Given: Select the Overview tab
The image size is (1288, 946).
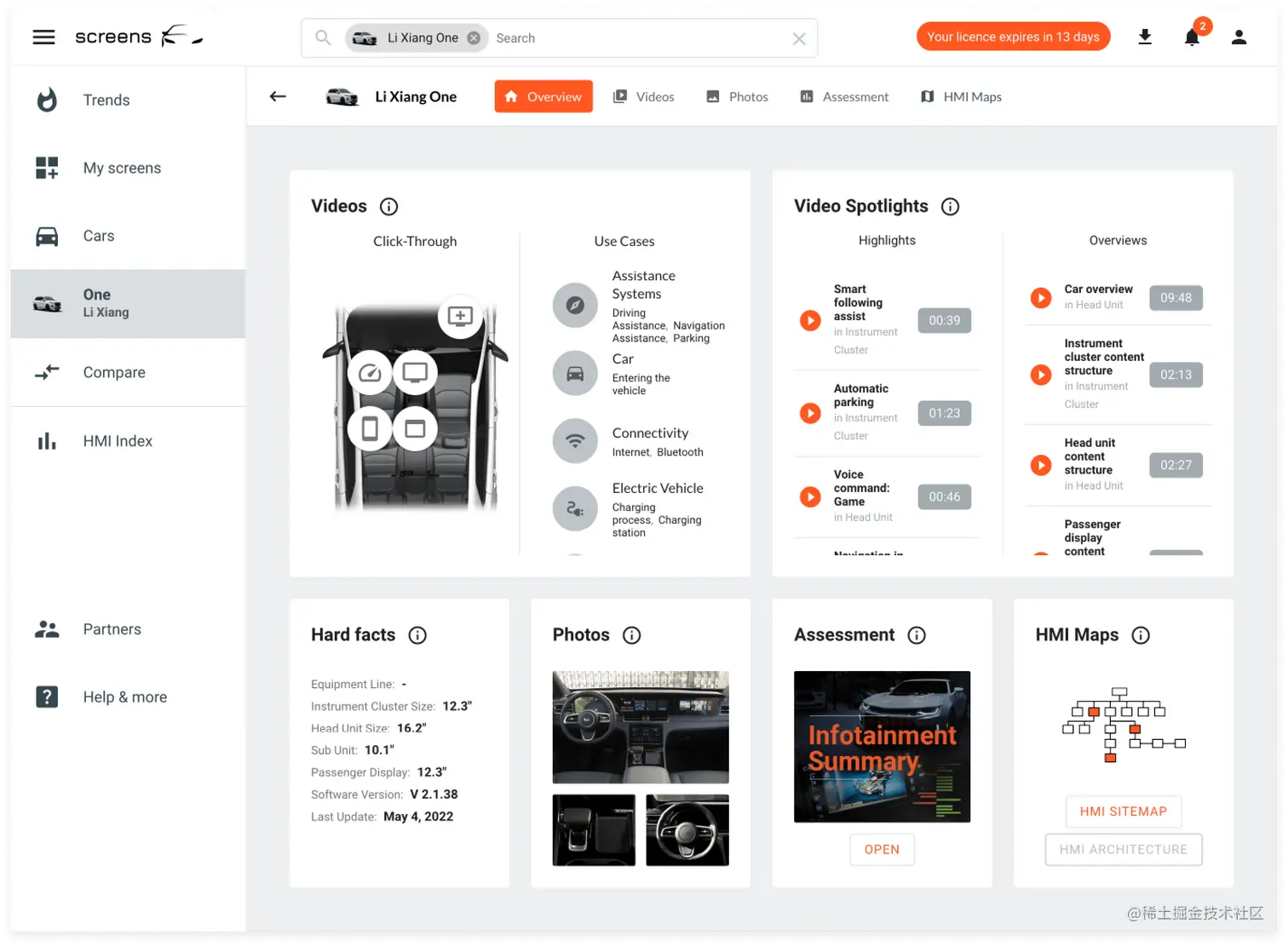Looking at the screenshot, I should click(543, 97).
